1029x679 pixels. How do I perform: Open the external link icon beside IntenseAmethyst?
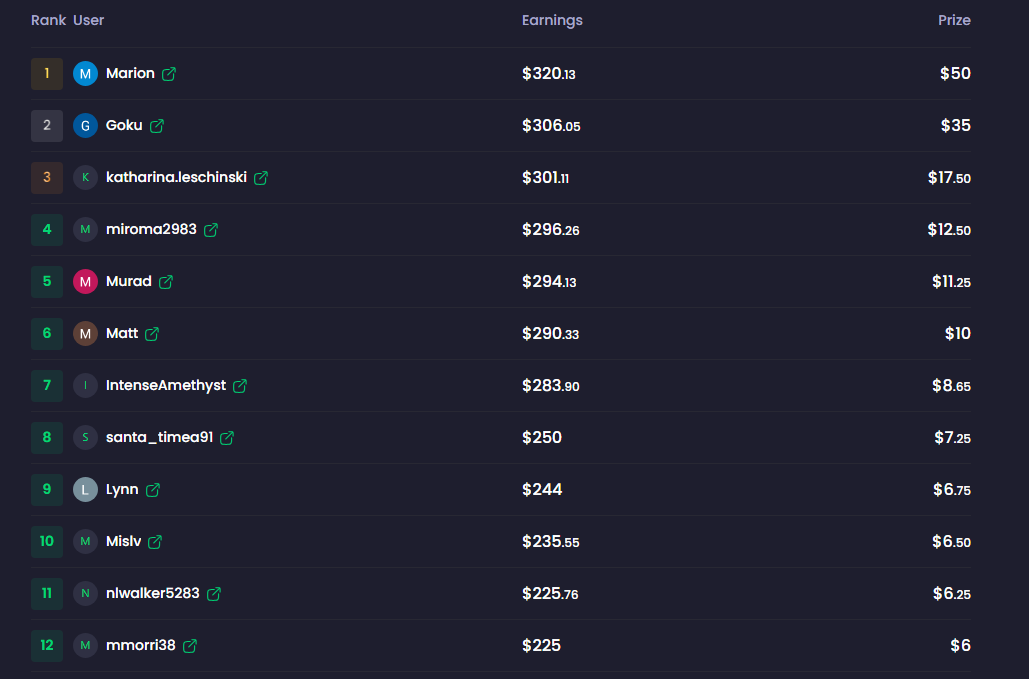(239, 385)
